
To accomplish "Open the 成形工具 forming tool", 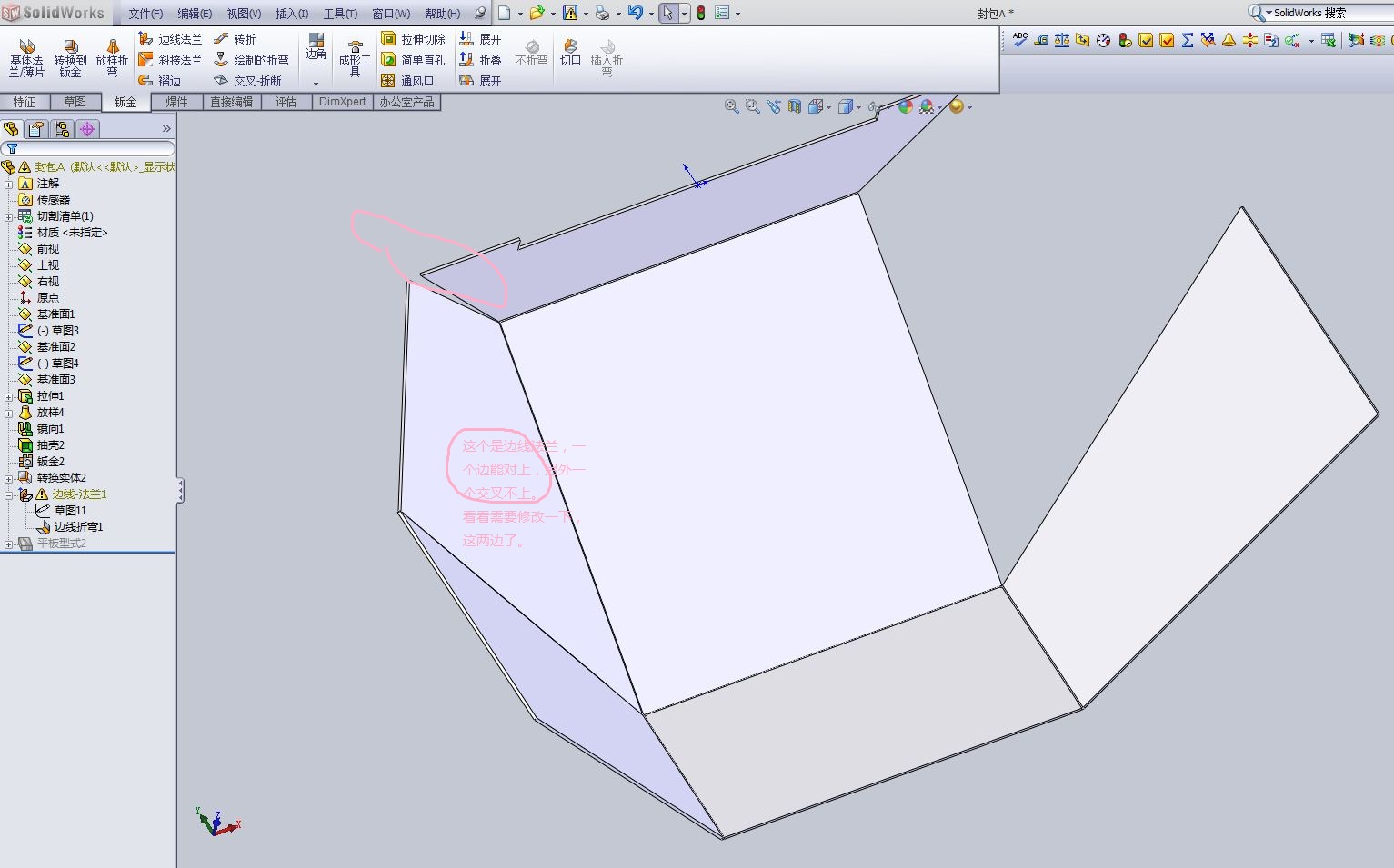I will pos(355,58).
